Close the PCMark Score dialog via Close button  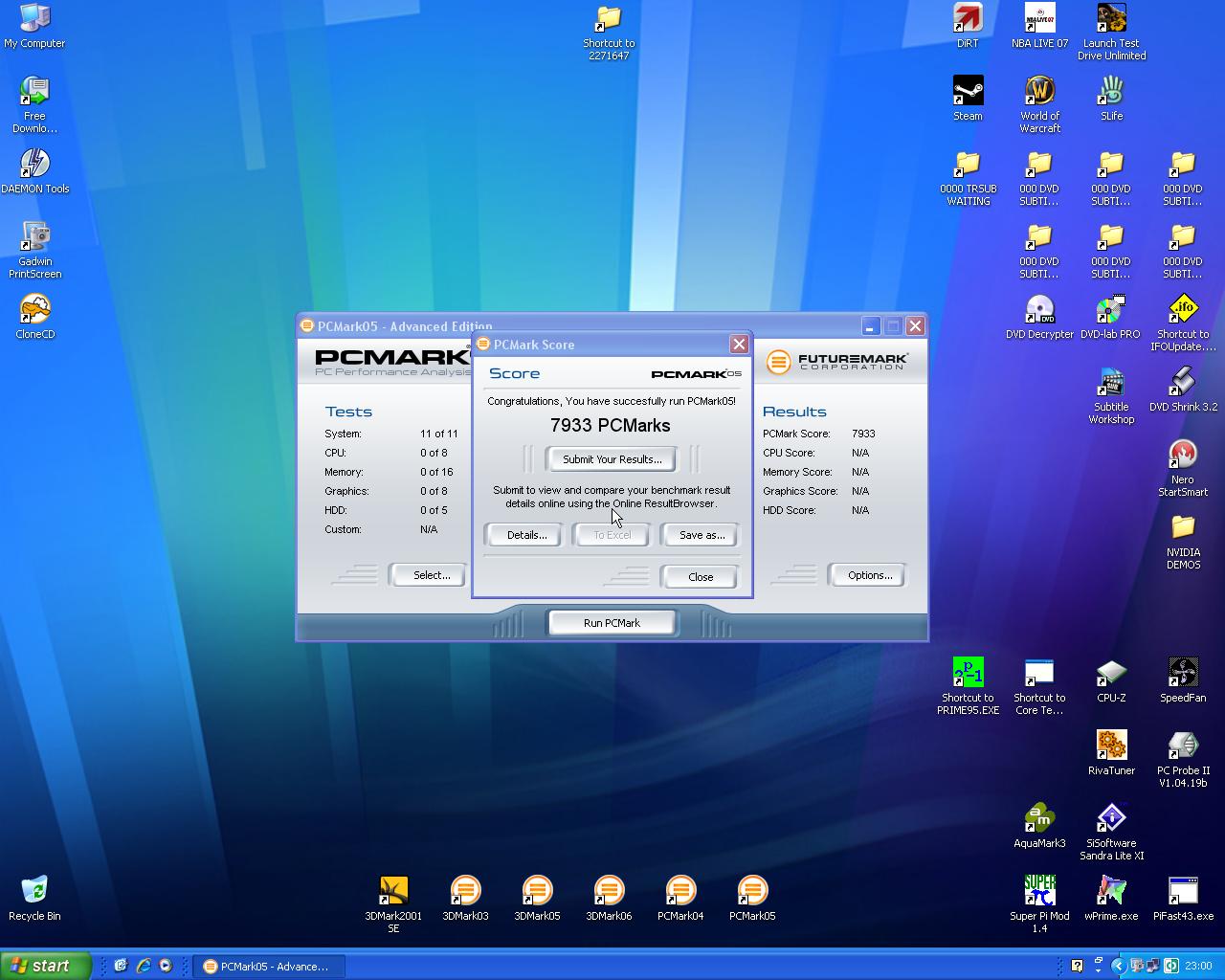(x=701, y=577)
